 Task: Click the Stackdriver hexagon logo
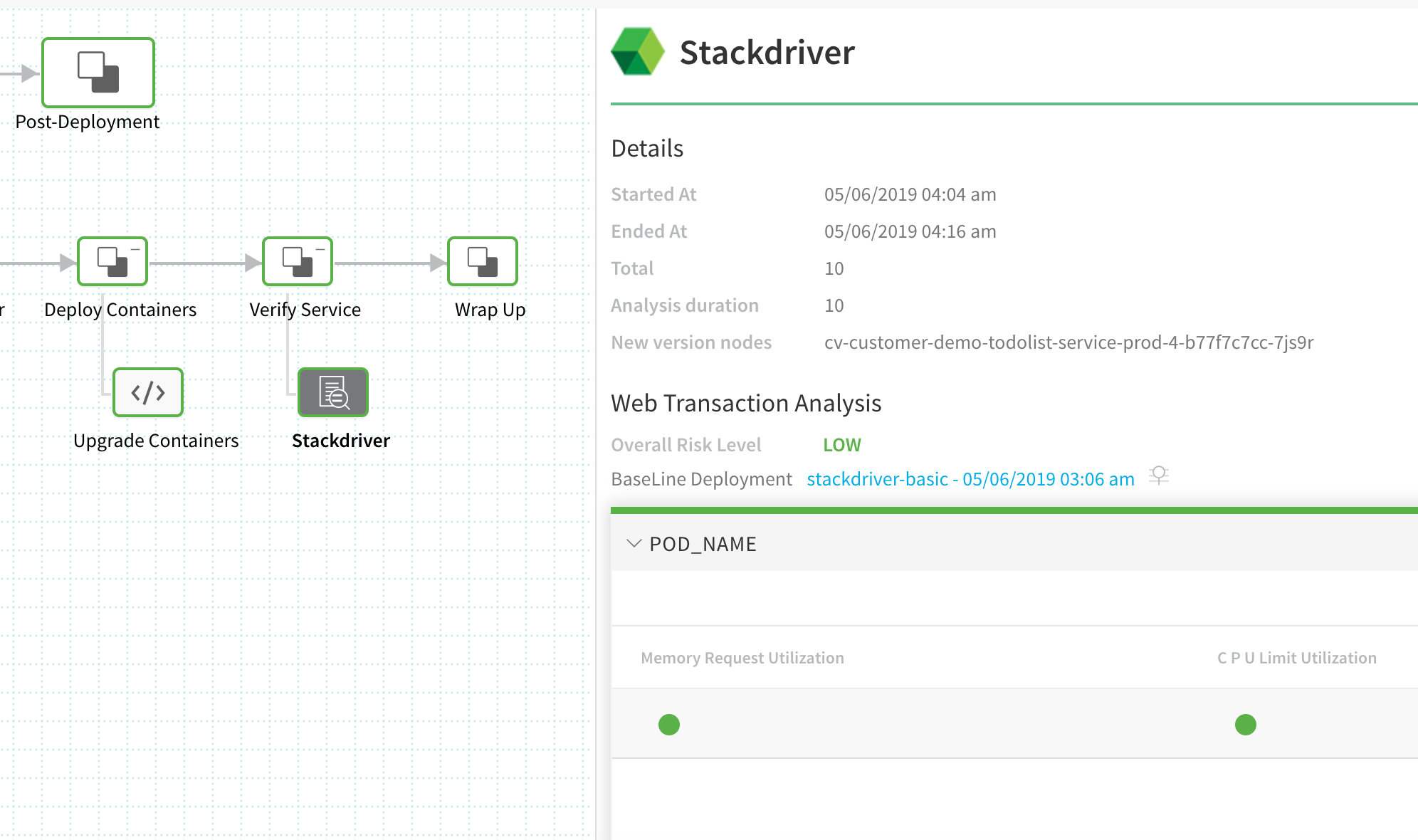click(x=638, y=51)
